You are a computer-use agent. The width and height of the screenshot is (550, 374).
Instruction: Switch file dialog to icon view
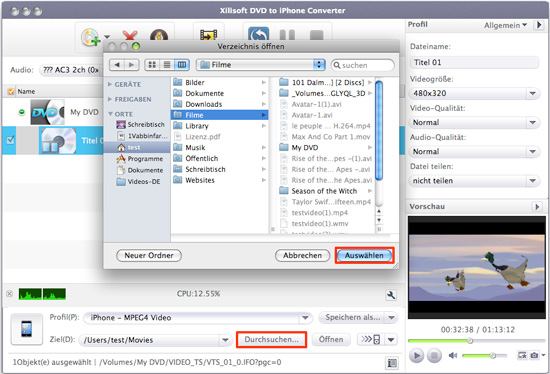pyautogui.click(x=152, y=65)
